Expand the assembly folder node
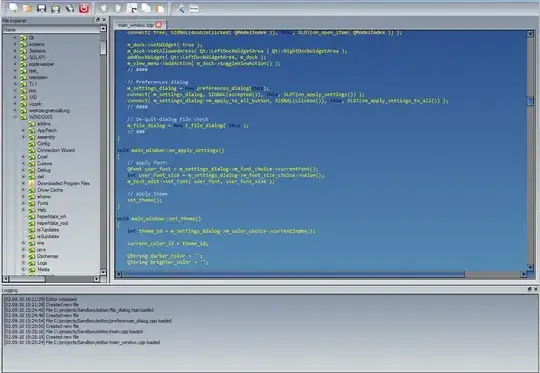Screen dimensions: 540x373 tap(23, 137)
